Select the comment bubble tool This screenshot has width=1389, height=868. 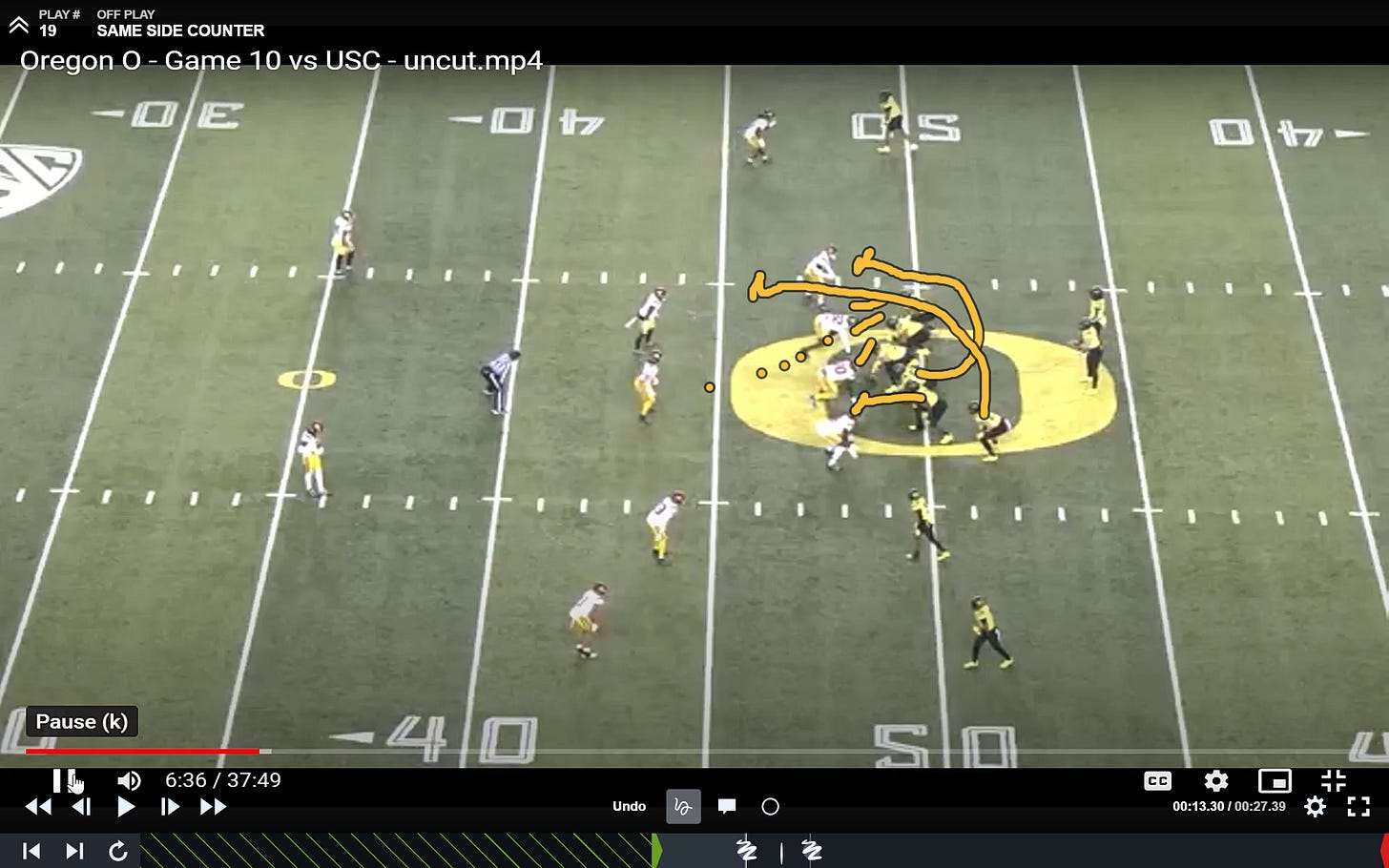(727, 806)
